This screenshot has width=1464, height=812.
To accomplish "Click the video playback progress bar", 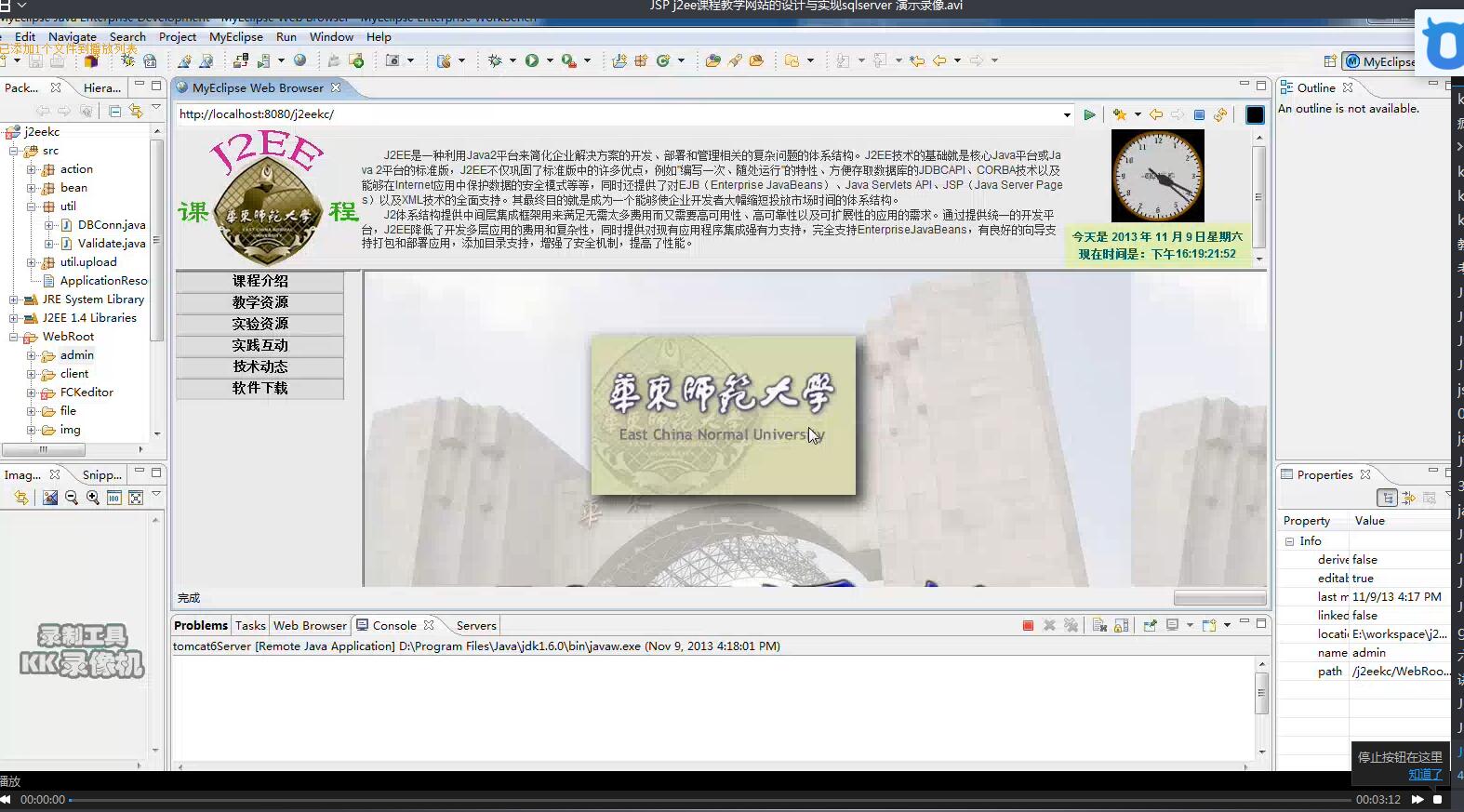I will tap(711, 799).
